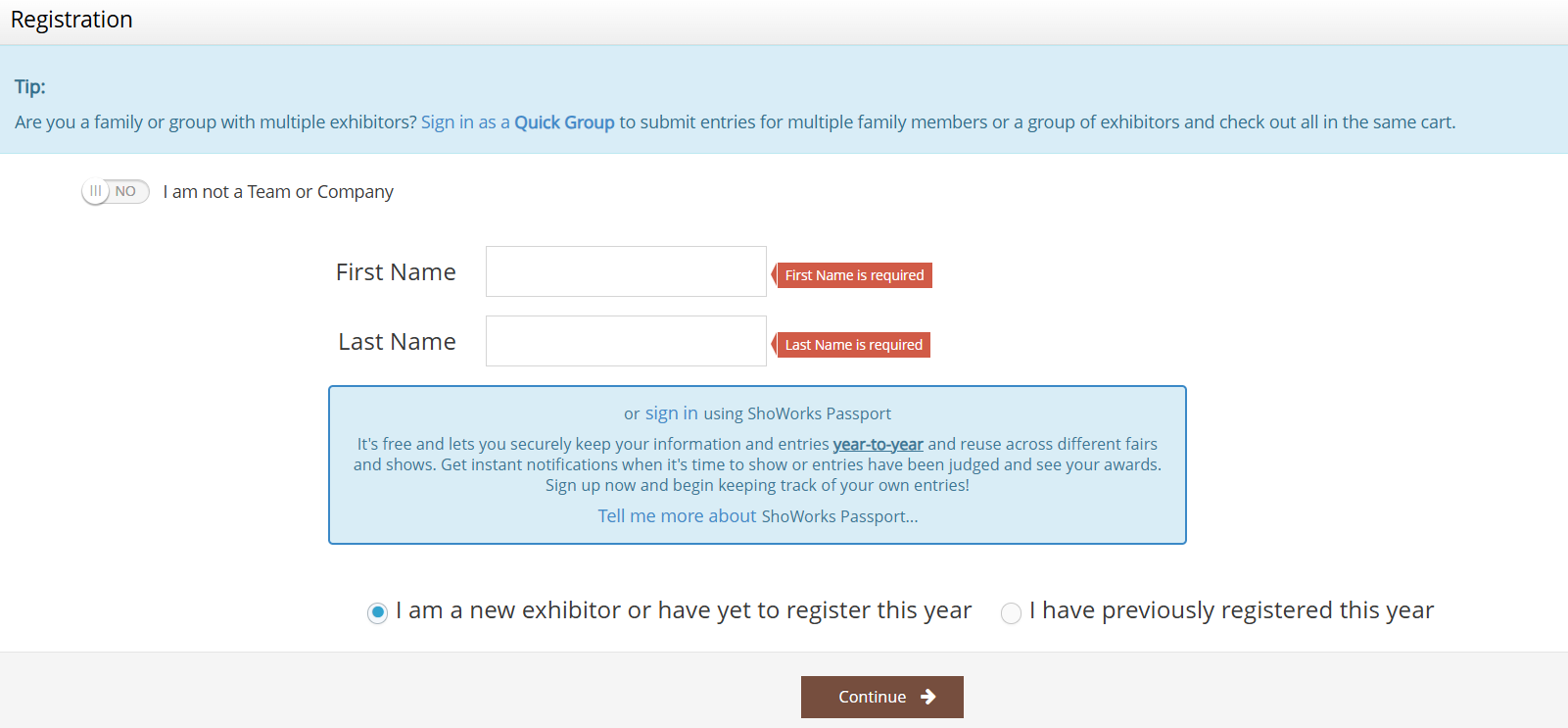1568x728 pixels.
Task: Click the Registration page heading
Action: pyautogui.click(x=71, y=20)
